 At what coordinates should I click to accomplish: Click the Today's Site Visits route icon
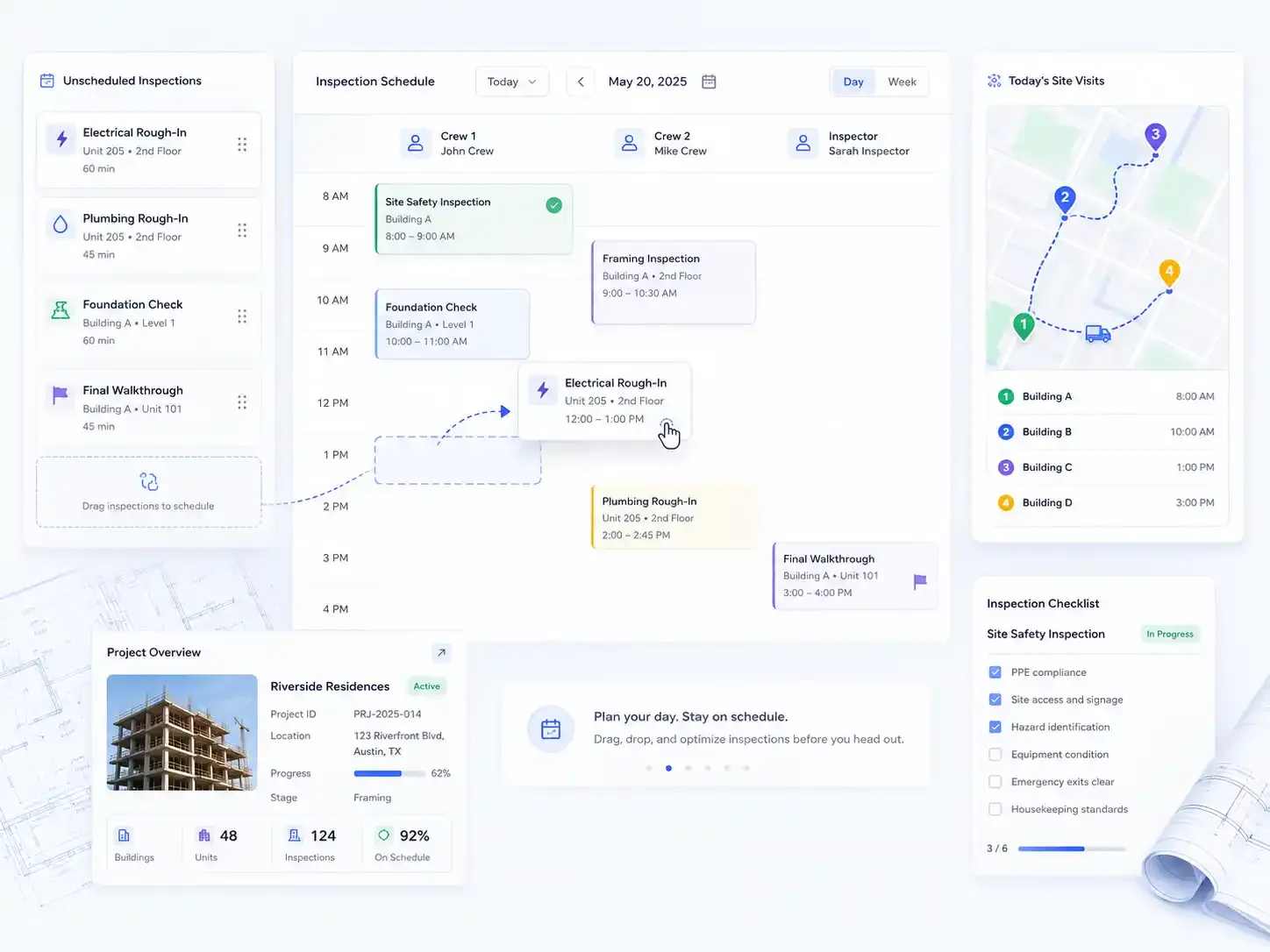(995, 81)
